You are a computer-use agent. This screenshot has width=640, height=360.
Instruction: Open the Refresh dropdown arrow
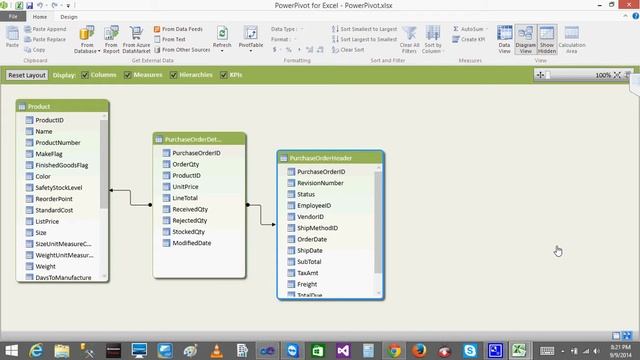click(222, 51)
